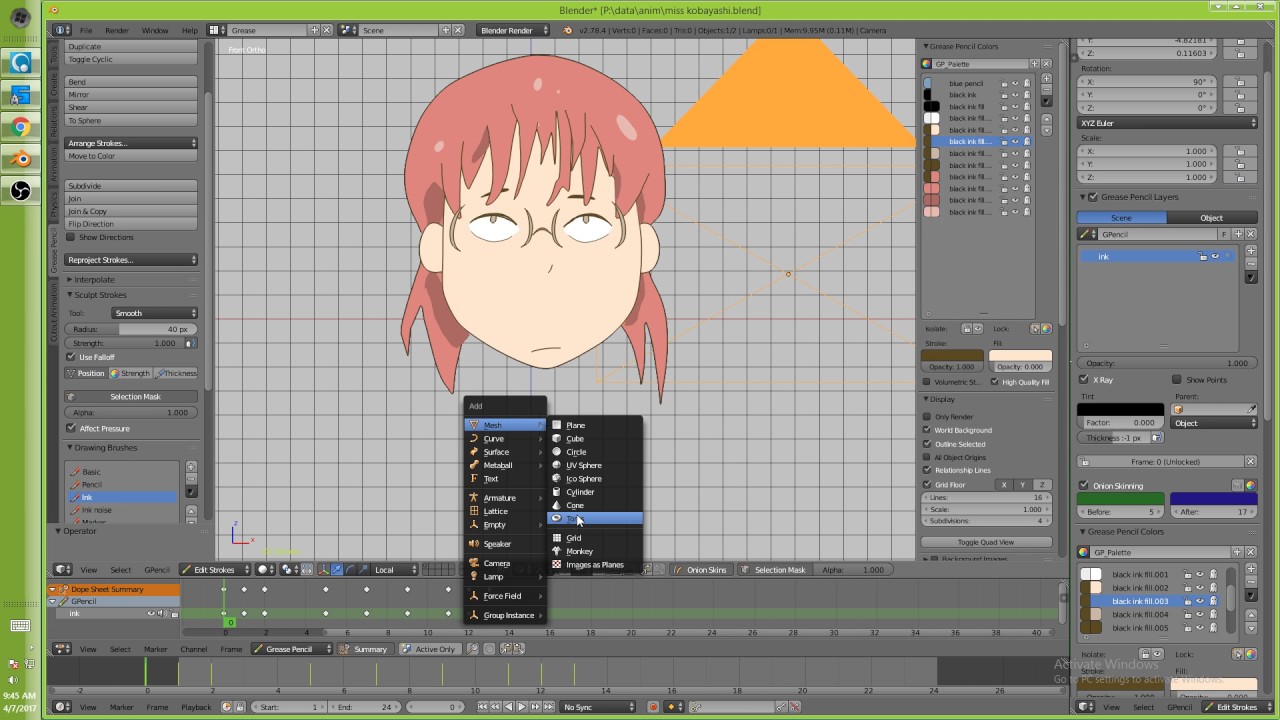Disable World Background checkbox
This screenshot has height=720, width=1280.
[927, 430]
